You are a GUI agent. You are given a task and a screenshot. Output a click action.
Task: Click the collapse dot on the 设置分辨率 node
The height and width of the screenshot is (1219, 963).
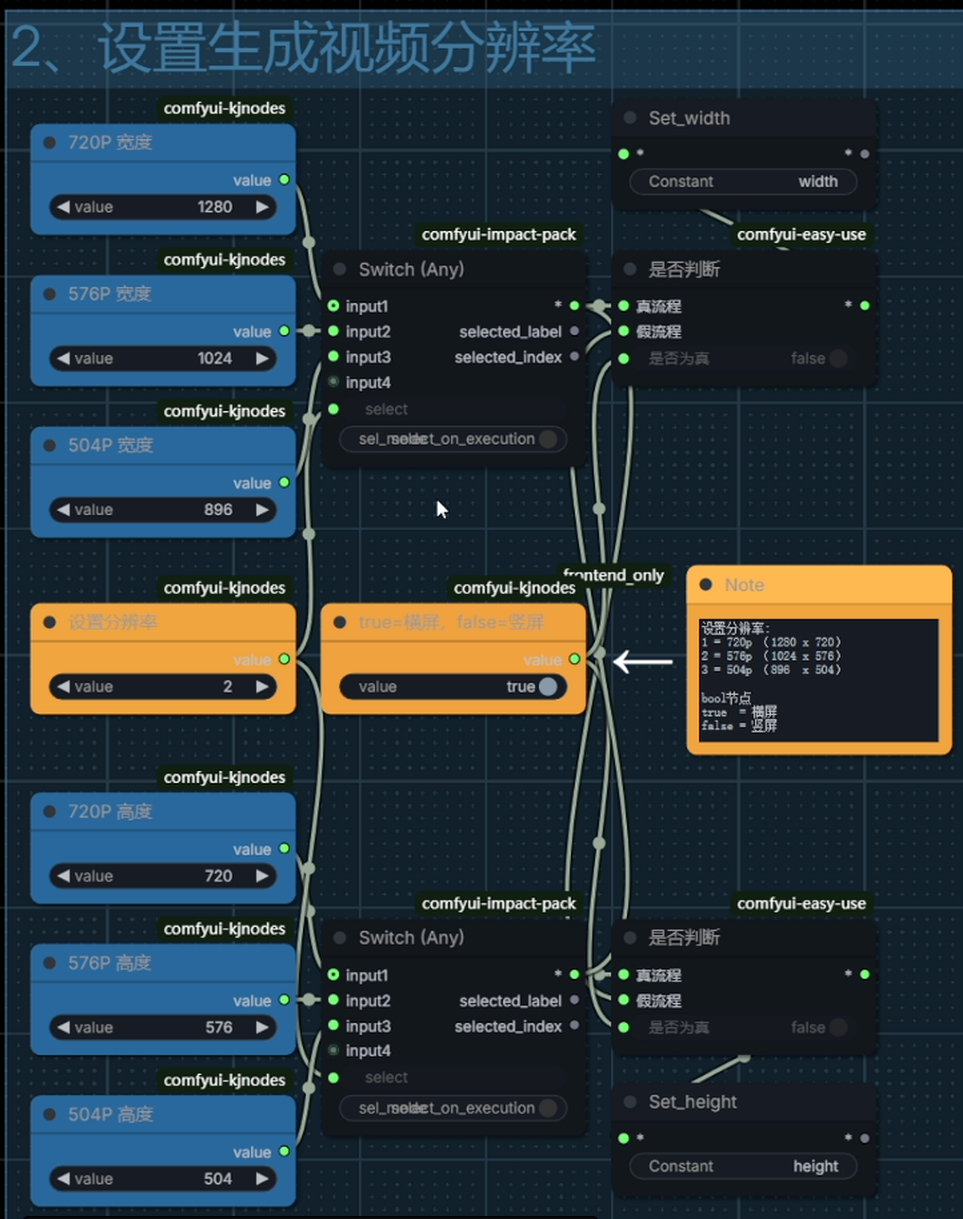click(49, 623)
